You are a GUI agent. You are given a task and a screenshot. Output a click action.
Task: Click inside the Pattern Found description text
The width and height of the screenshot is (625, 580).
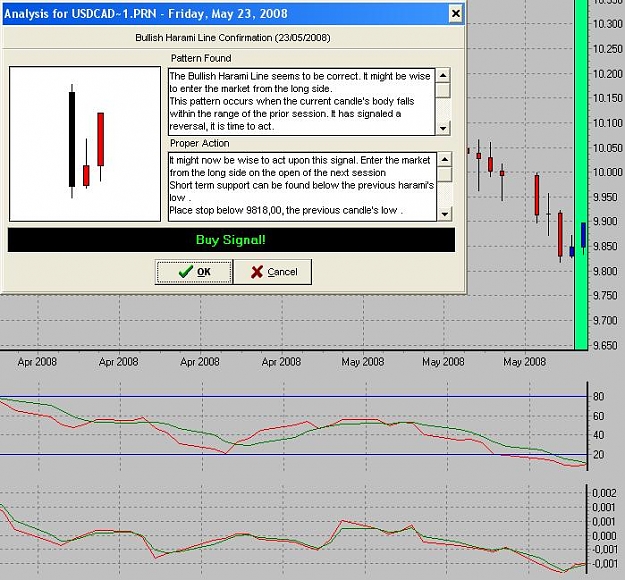[x=301, y=101]
